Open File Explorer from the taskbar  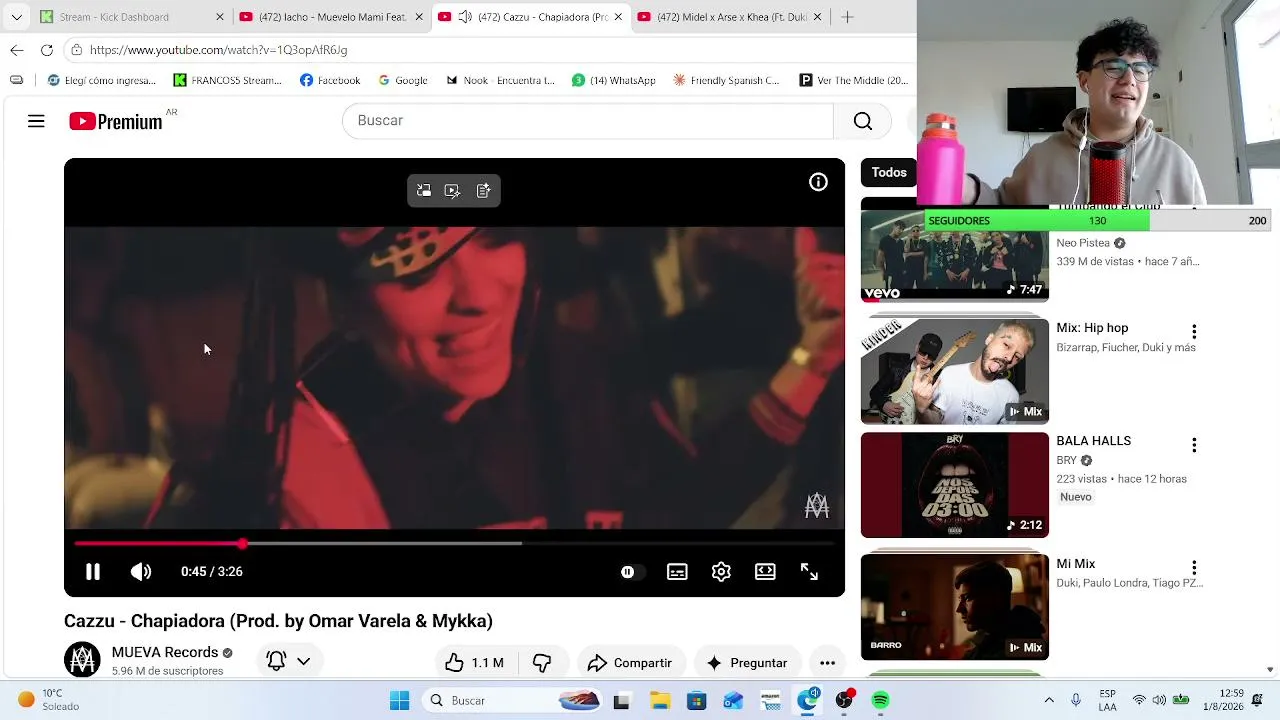tap(659, 701)
